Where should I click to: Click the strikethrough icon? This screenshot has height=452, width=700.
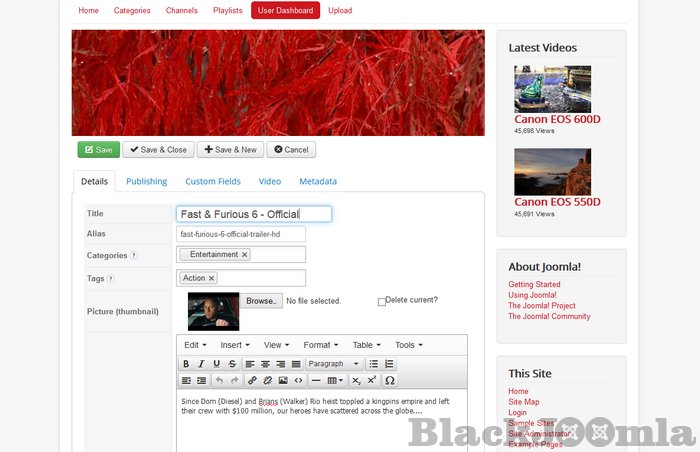[x=232, y=364]
